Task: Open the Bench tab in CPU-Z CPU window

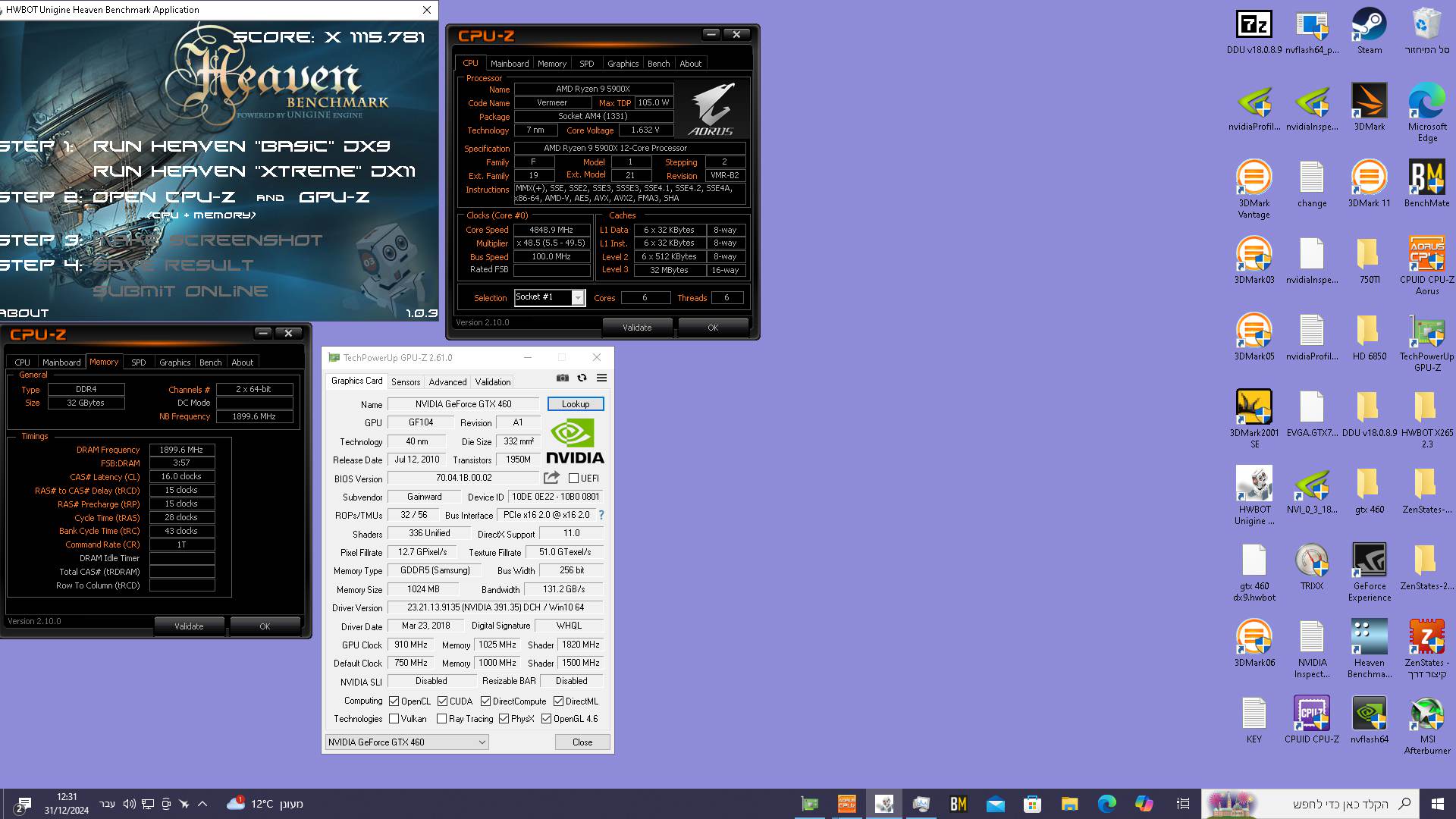Action: [658, 64]
